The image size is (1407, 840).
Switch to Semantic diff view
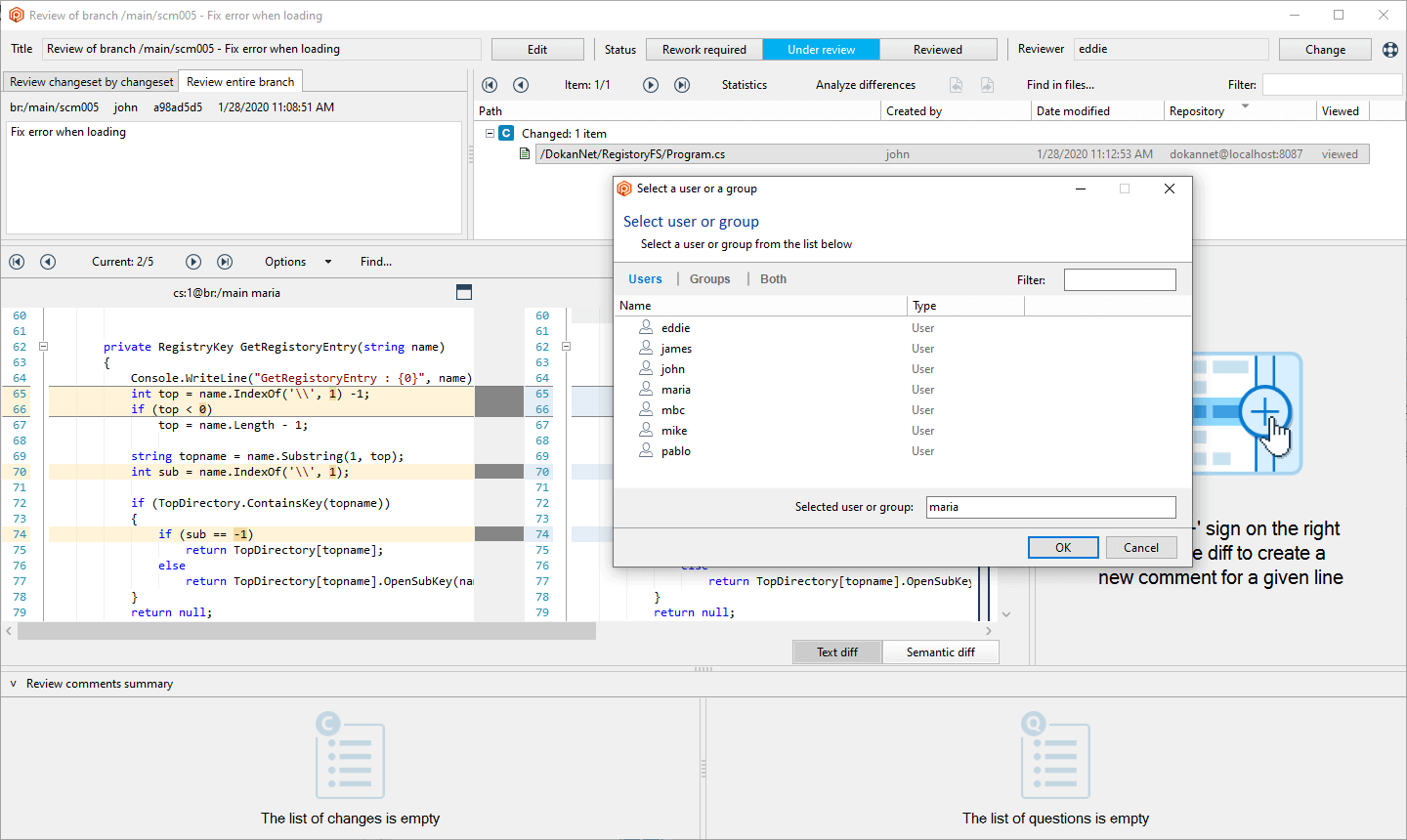point(941,652)
